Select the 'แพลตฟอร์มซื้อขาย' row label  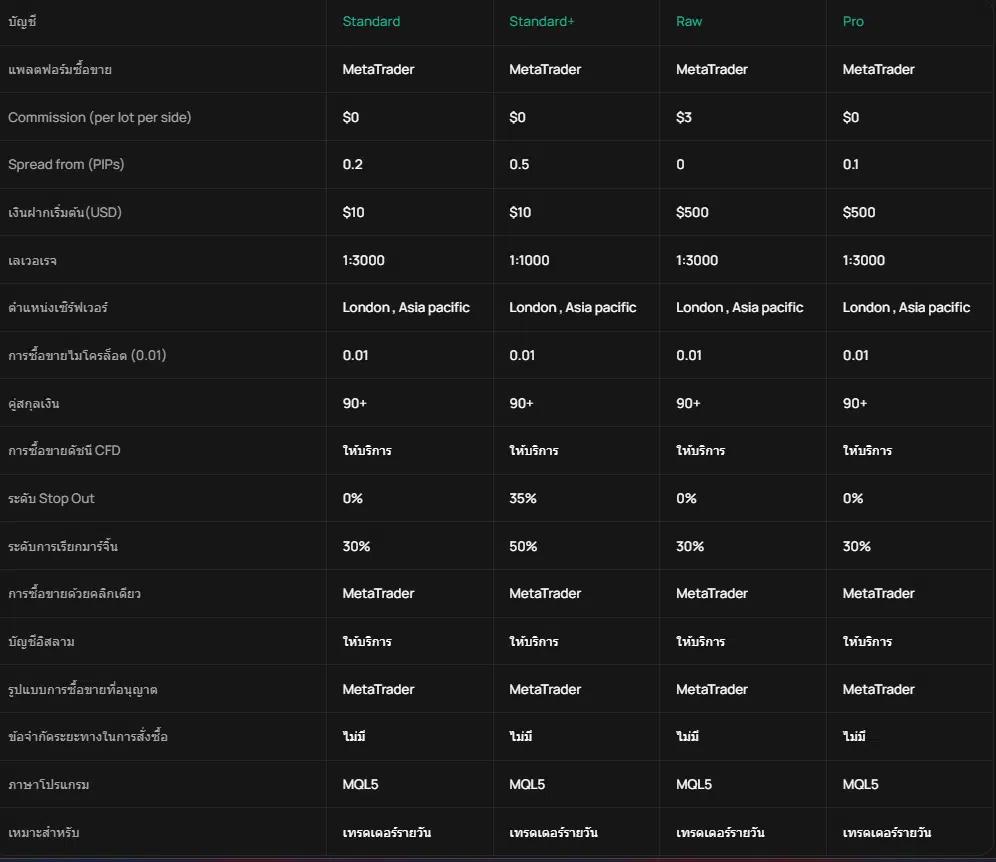pyautogui.click(x=60, y=69)
